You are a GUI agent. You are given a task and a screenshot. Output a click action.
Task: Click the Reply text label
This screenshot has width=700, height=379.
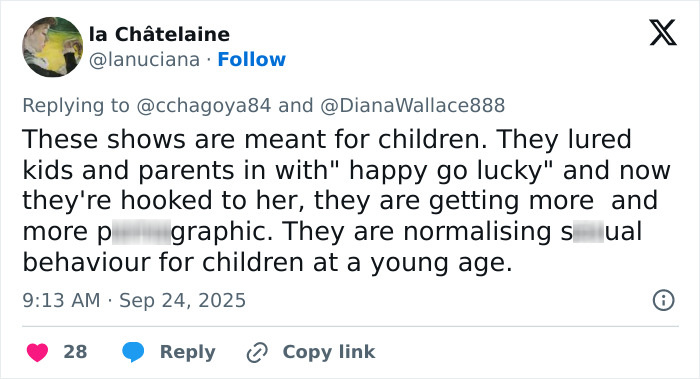188,352
